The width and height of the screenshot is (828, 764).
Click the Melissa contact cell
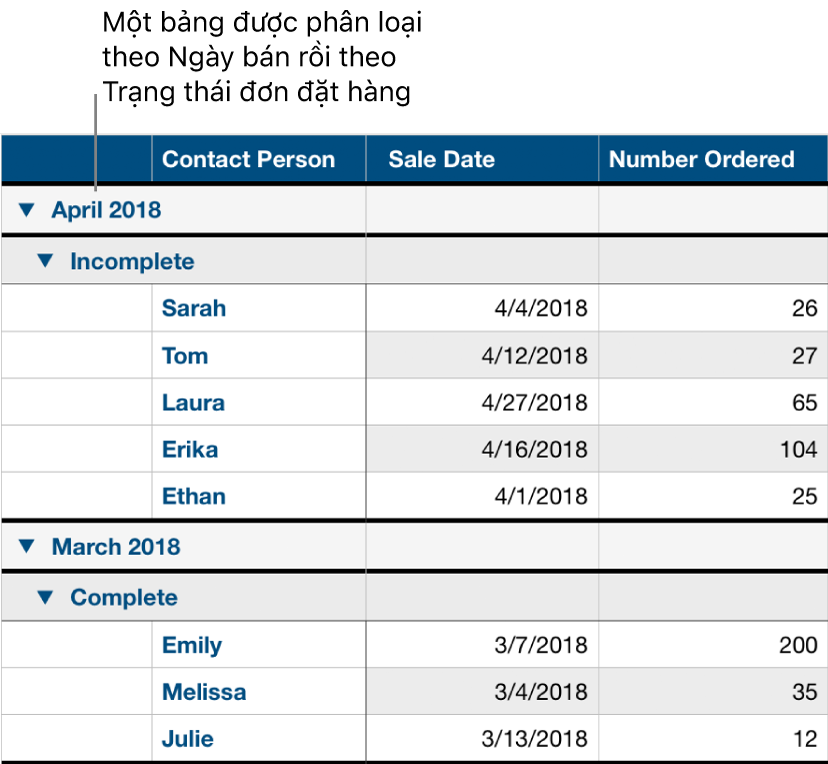click(x=204, y=692)
